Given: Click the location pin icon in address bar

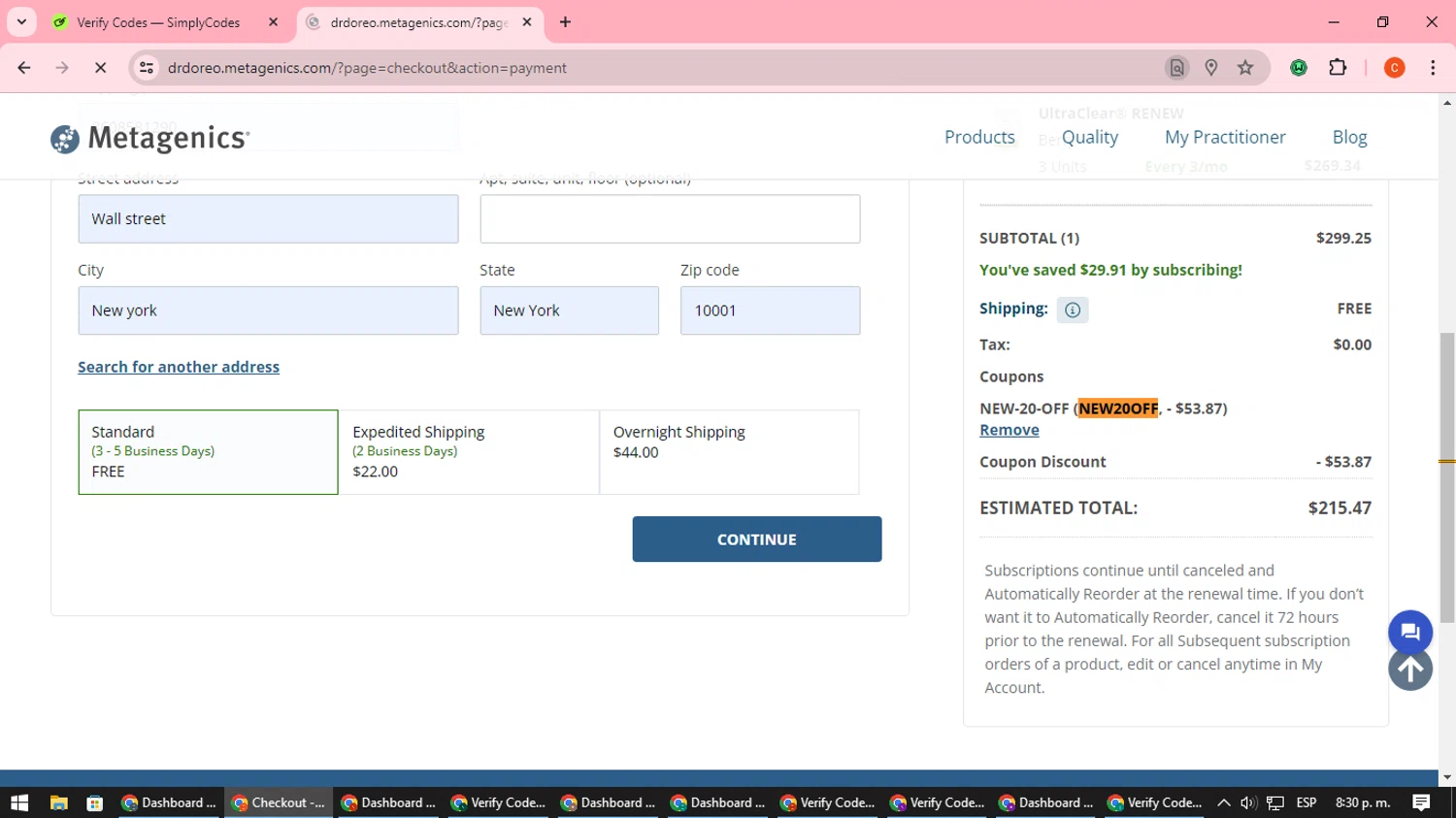Looking at the screenshot, I should [1211, 68].
